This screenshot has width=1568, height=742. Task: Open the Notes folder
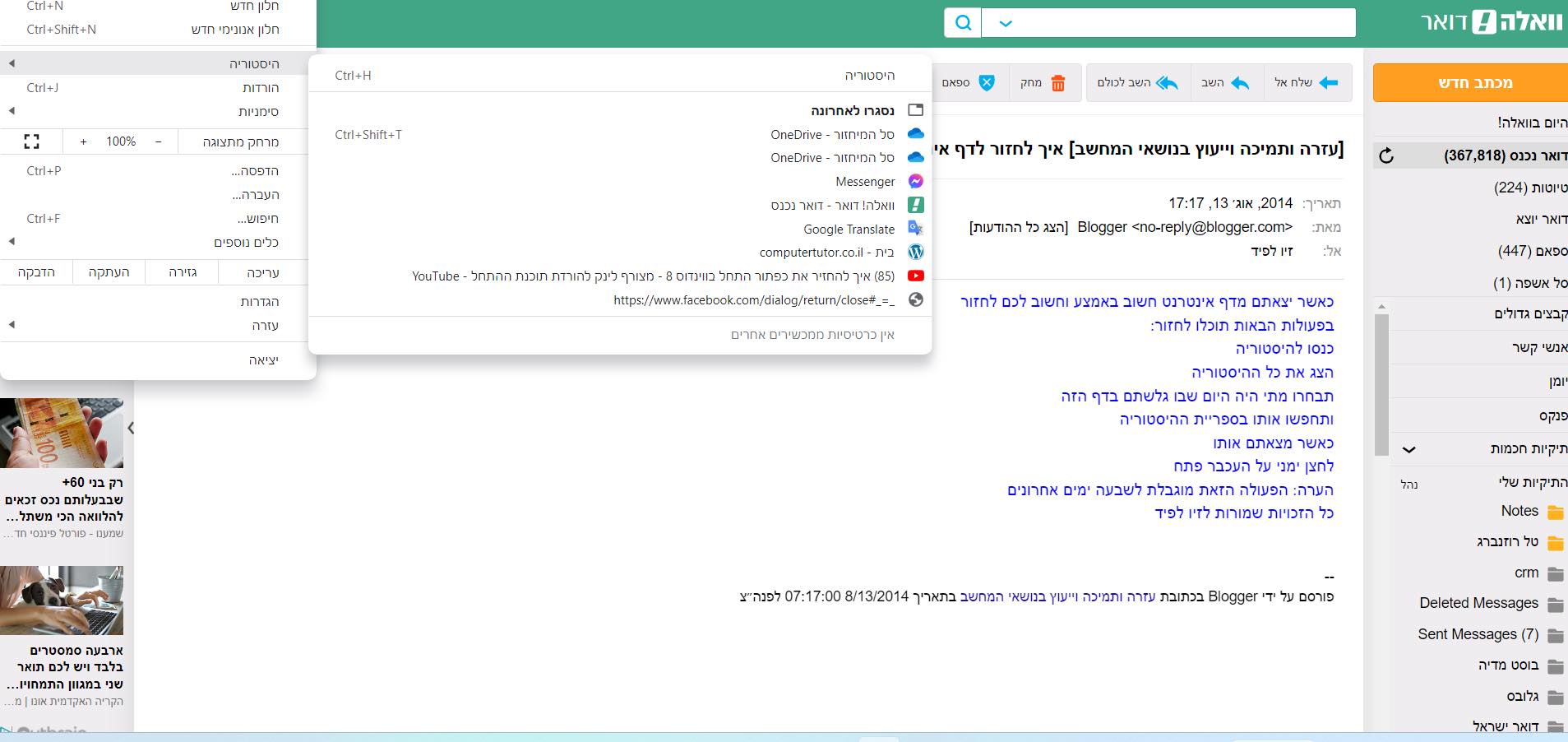[1519, 511]
